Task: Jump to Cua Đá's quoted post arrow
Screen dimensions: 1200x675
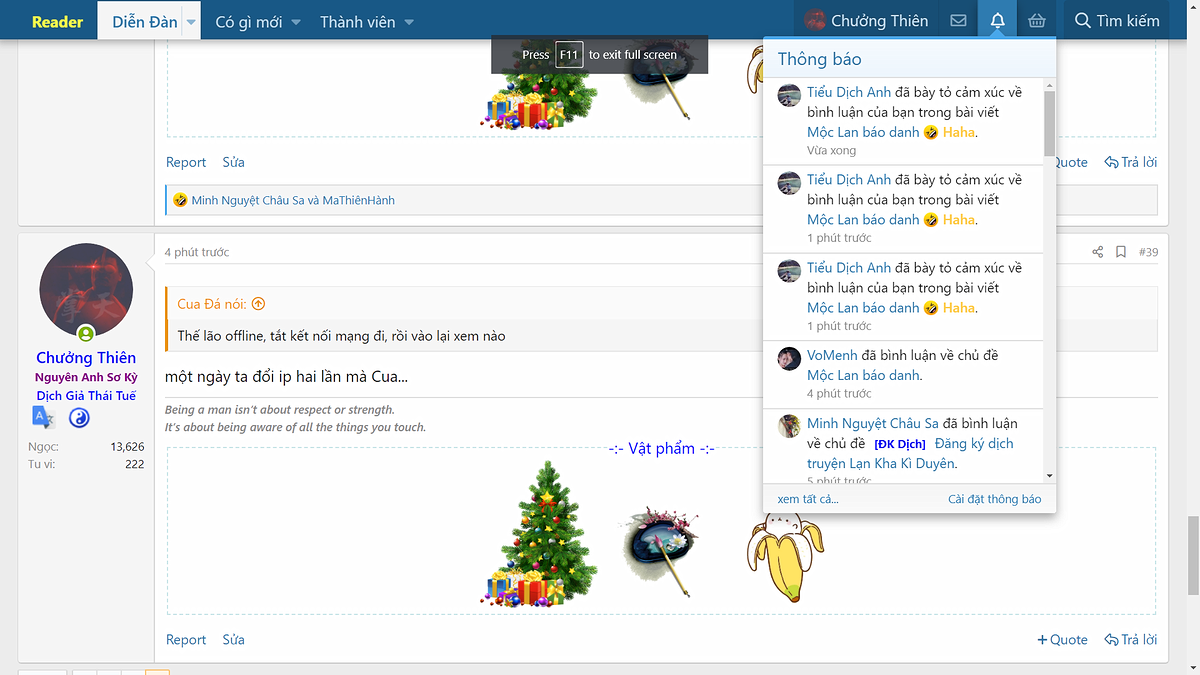Action: coord(258,304)
